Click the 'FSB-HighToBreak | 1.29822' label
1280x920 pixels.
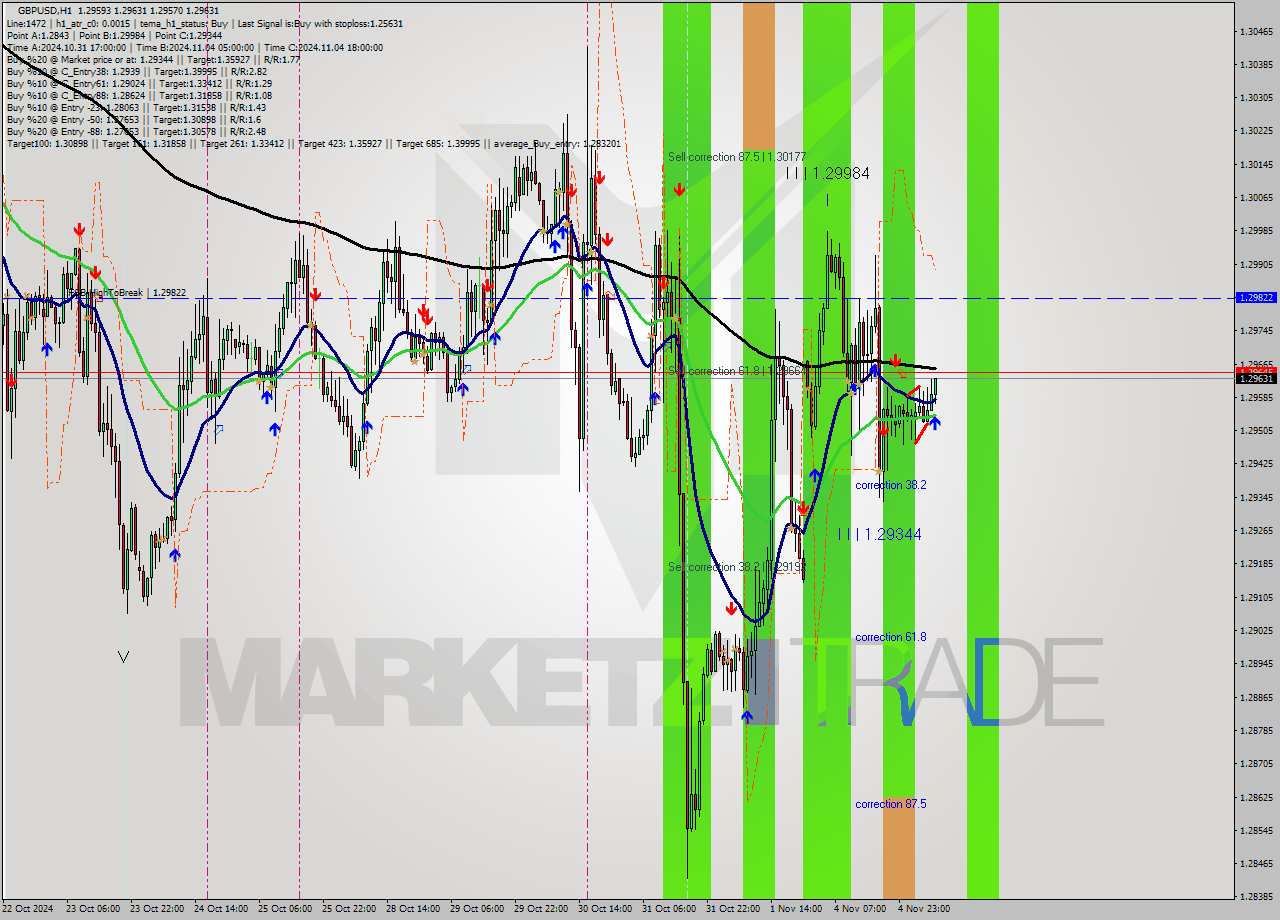click(x=127, y=292)
